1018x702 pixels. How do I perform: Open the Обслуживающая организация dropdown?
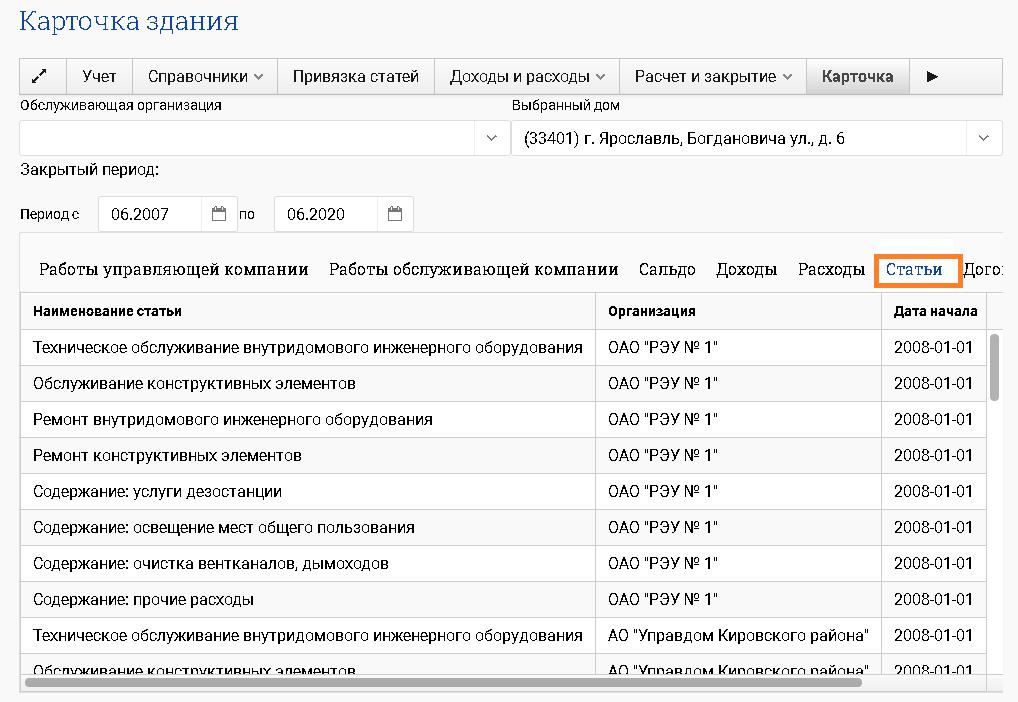coord(491,139)
